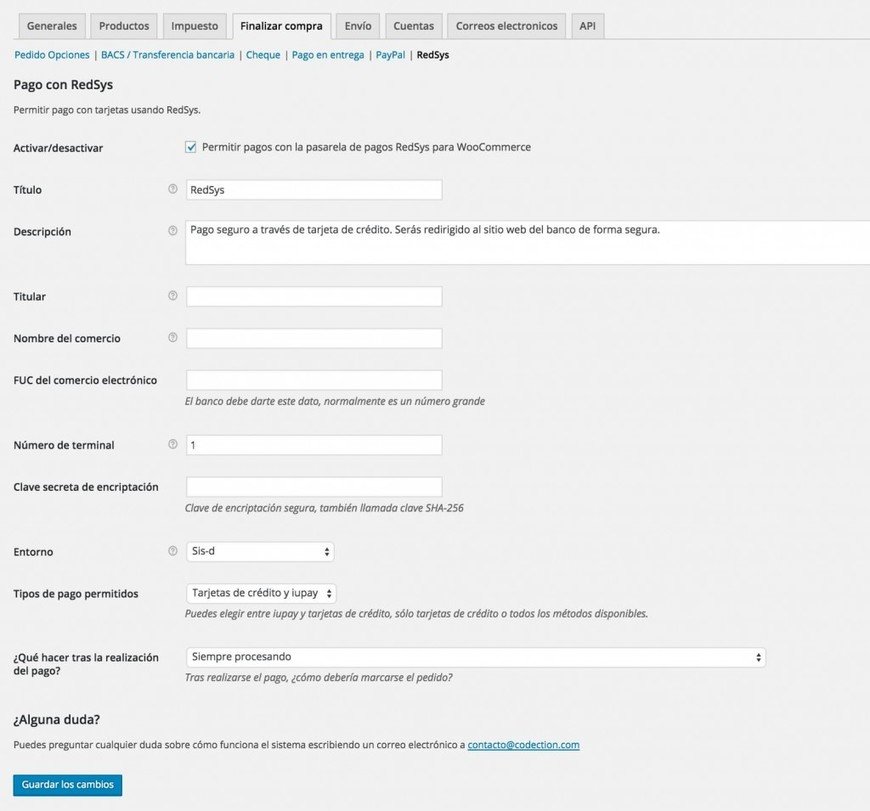Click into the Descripción textarea
This screenshot has height=811, width=870.
[x=528, y=242]
